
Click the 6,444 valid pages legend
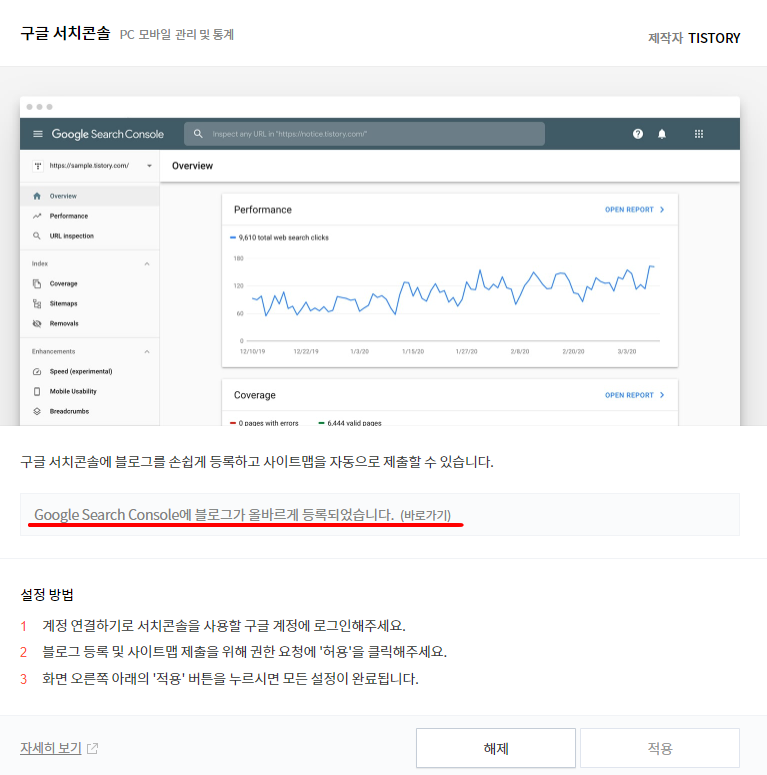coord(350,423)
